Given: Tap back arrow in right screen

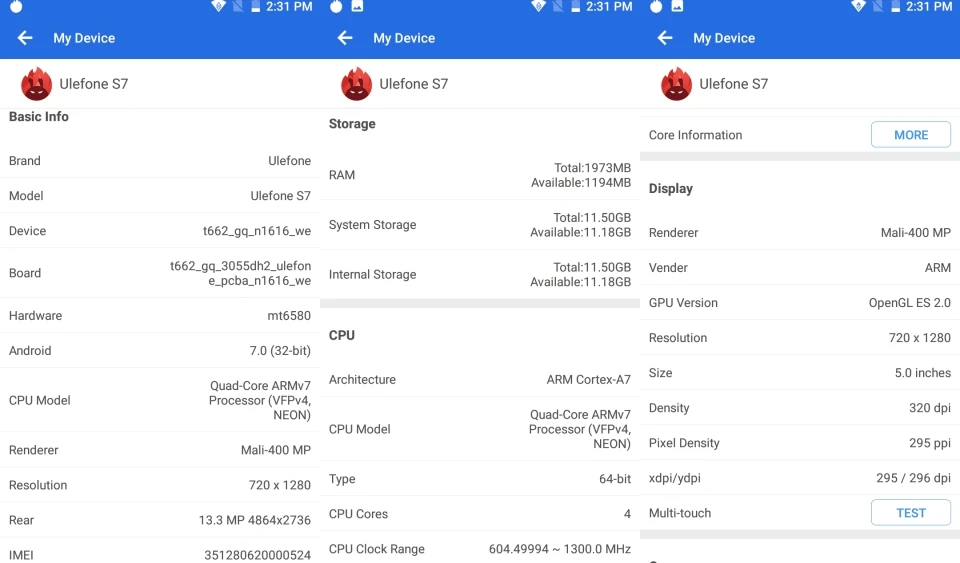Looking at the screenshot, I should [x=665, y=38].
